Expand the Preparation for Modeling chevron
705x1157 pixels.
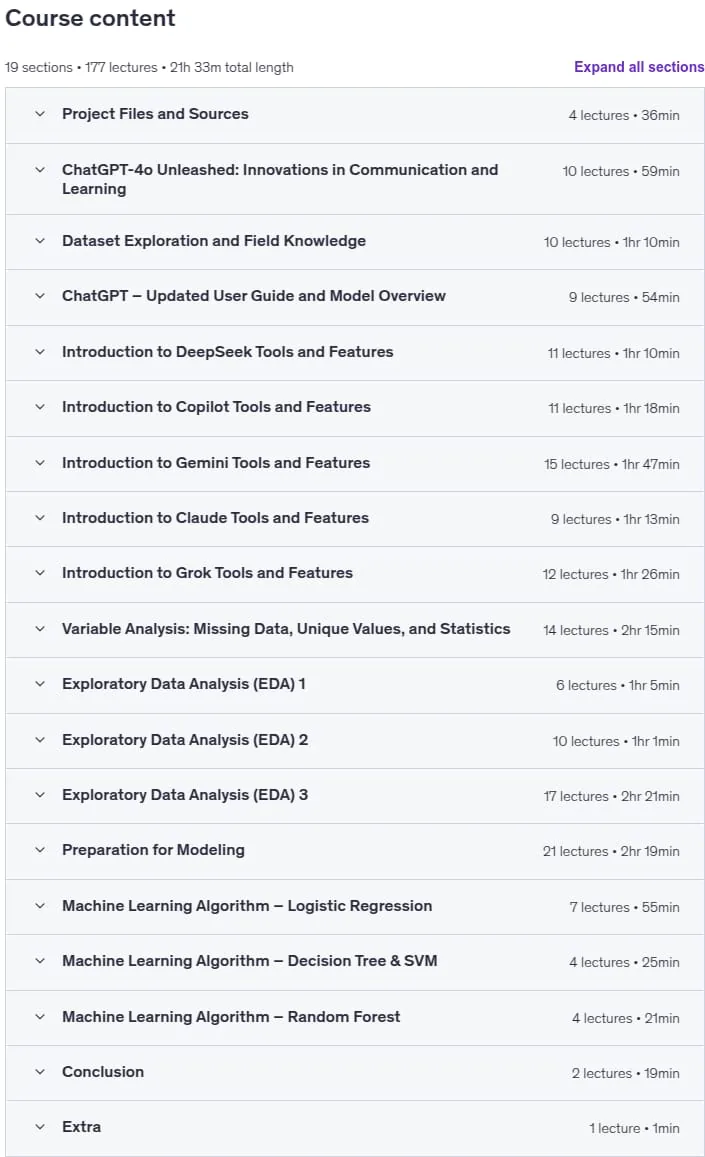(40, 851)
